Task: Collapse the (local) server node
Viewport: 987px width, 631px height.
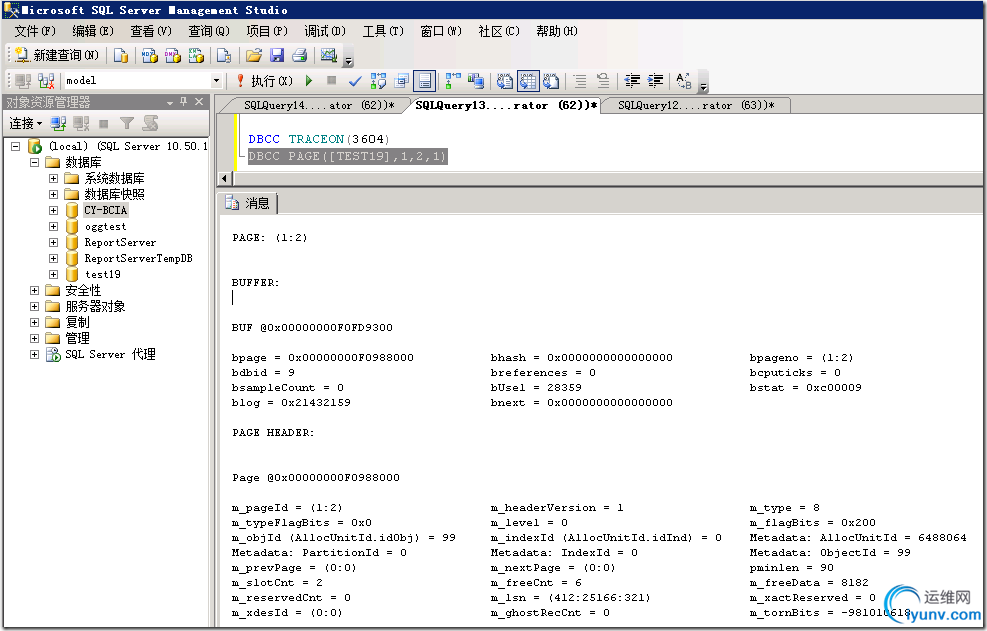Action: point(16,146)
